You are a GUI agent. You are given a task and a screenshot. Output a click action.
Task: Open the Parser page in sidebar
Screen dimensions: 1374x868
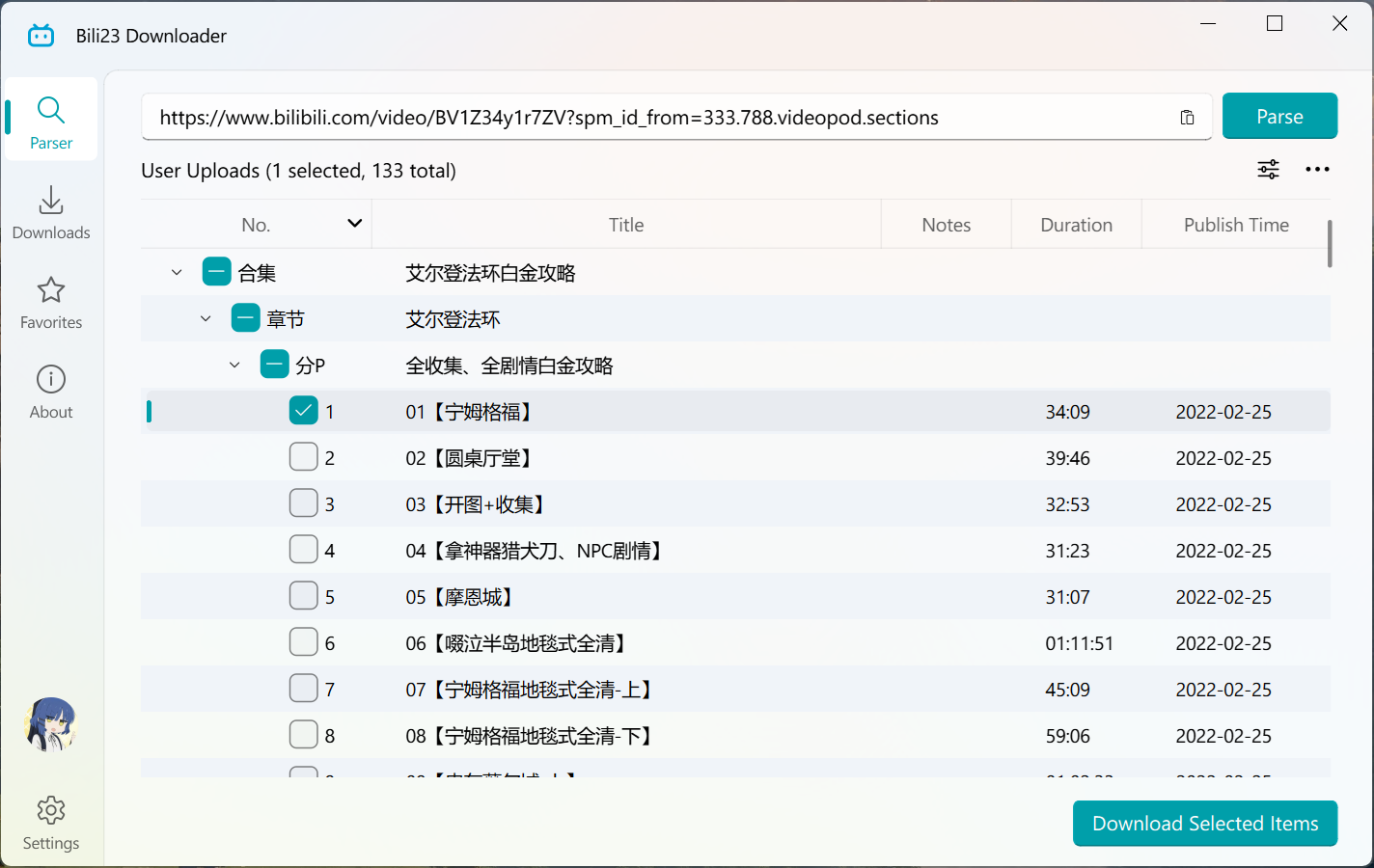coord(51,120)
